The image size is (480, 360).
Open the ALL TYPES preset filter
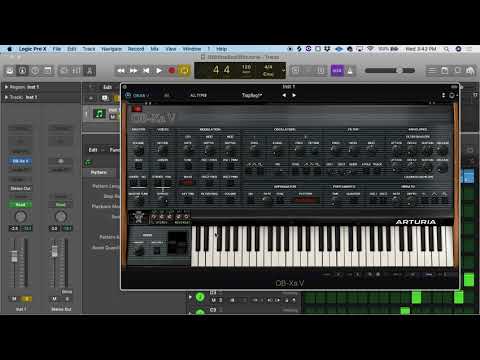(x=198, y=95)
